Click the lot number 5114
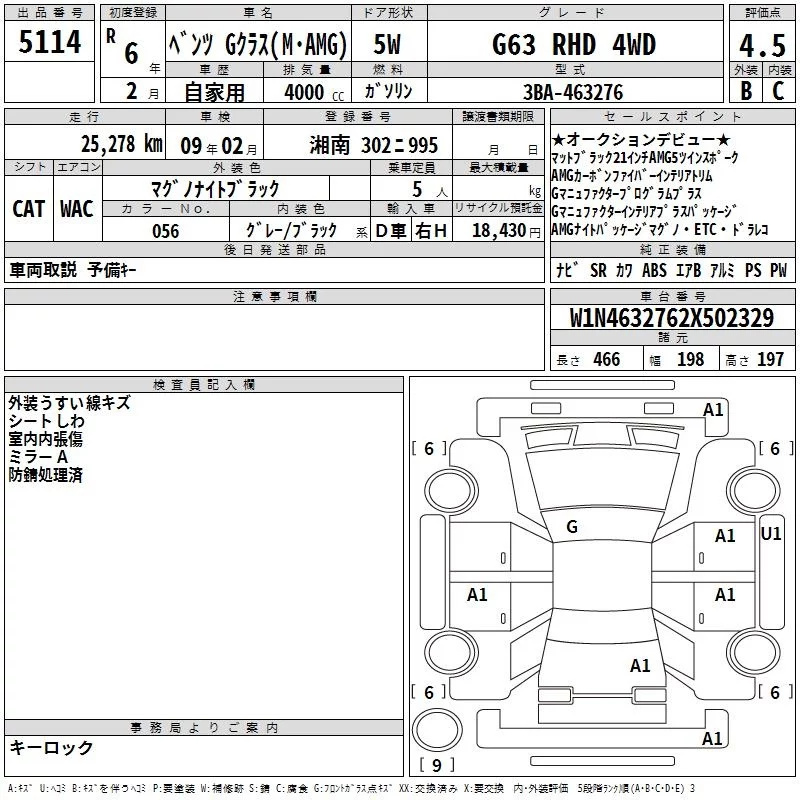Image resolution: width=800 pixels, height=800 pixels. [49, 42]
